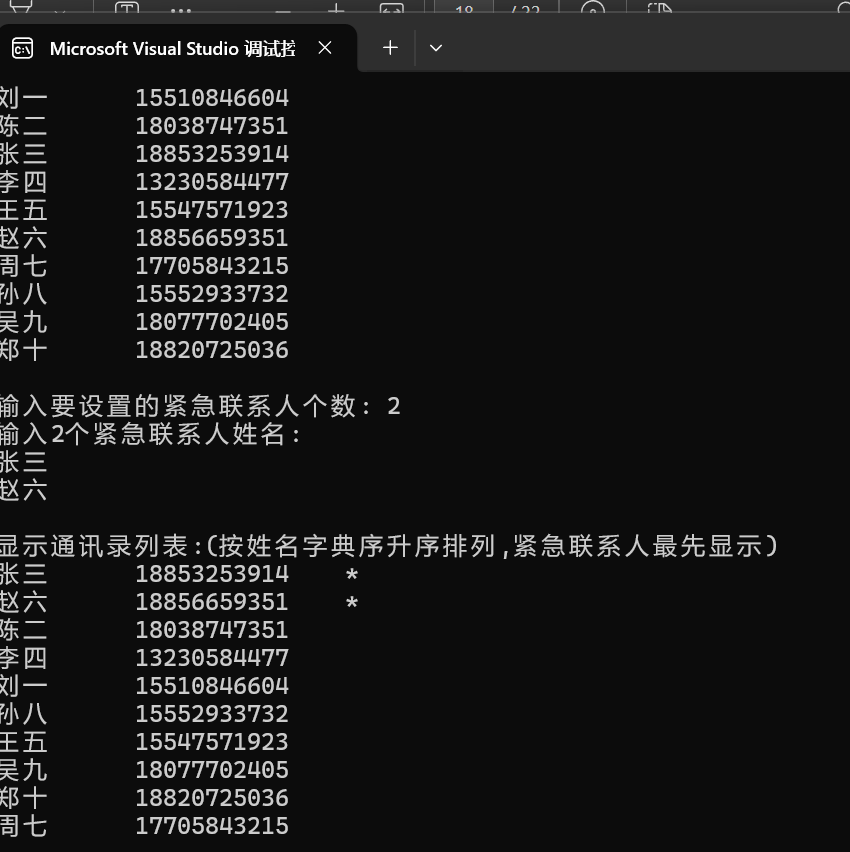
Task: Open the new tab dropdown menu
Action: [x=436, y=47]
